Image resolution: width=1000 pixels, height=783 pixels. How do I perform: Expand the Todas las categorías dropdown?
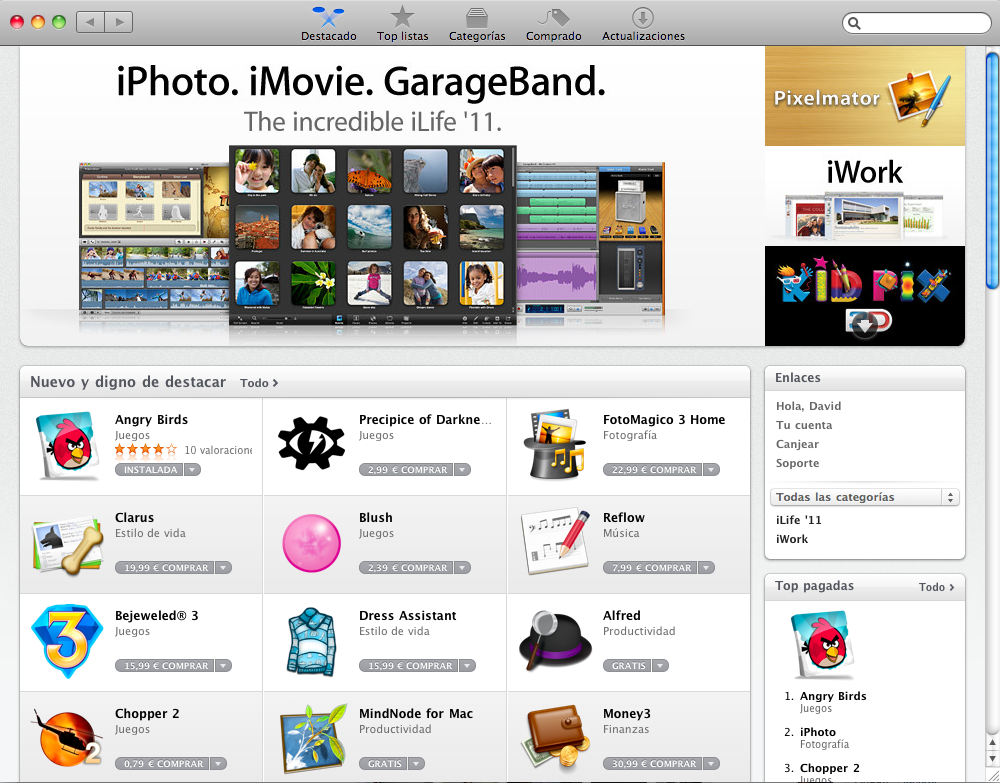865,497
